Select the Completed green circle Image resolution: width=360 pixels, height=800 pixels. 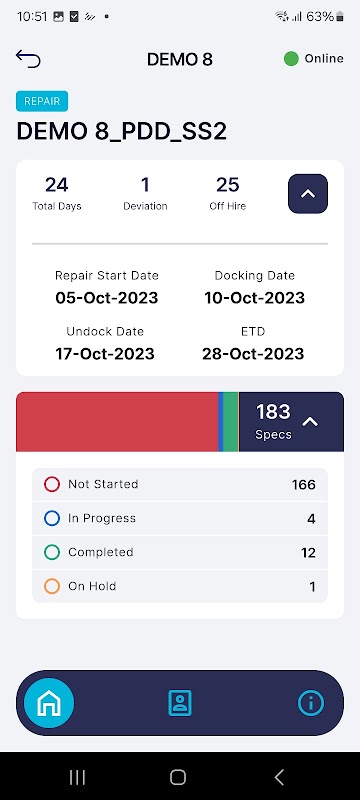52,553
